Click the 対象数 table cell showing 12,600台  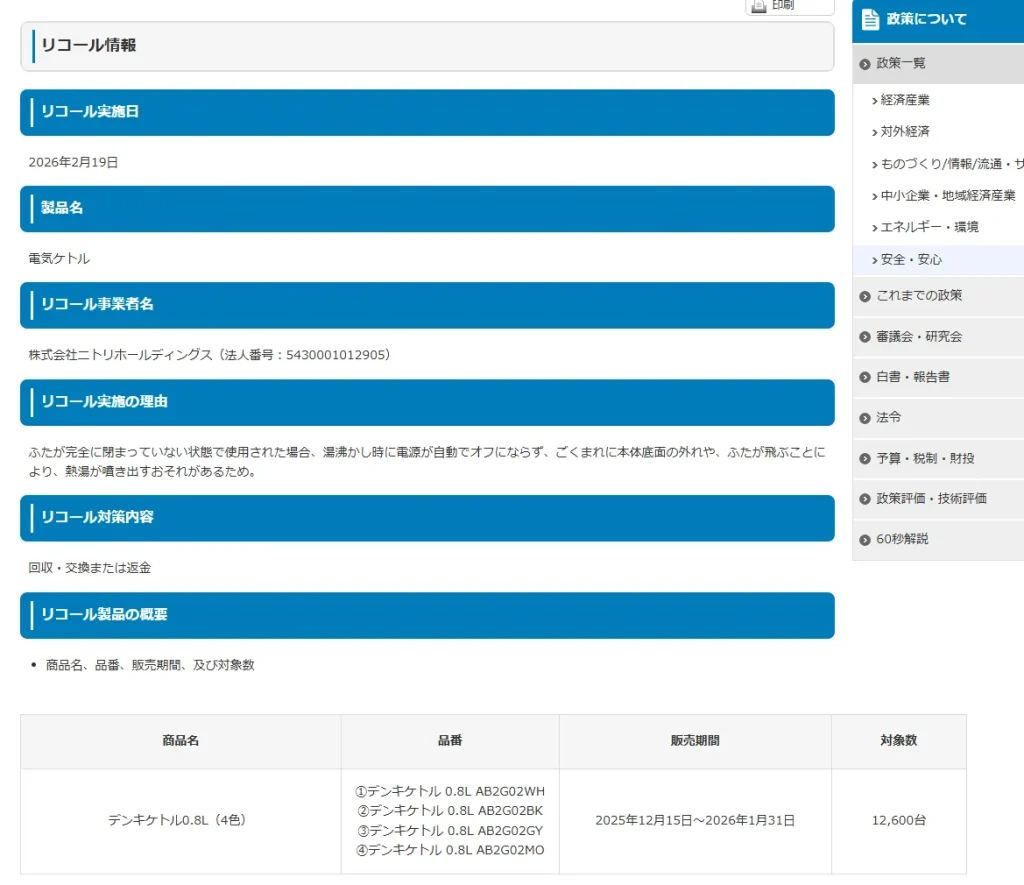[898, 821]
